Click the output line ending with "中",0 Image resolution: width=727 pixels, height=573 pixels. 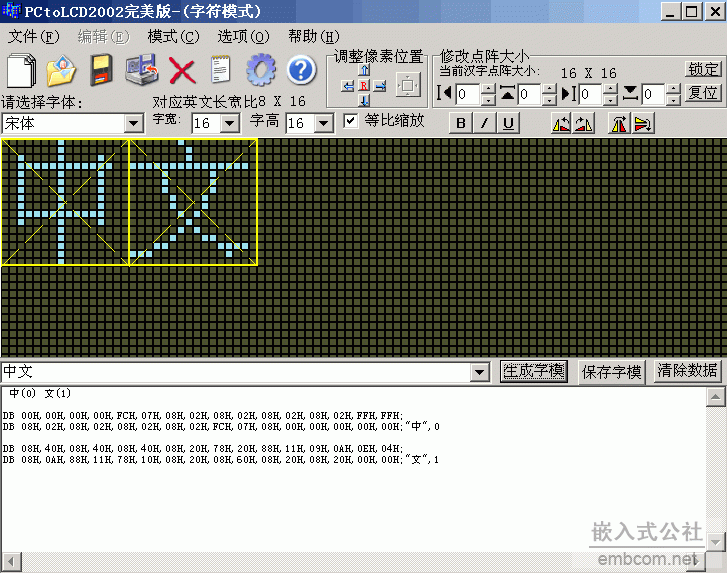tap(221, 427)
